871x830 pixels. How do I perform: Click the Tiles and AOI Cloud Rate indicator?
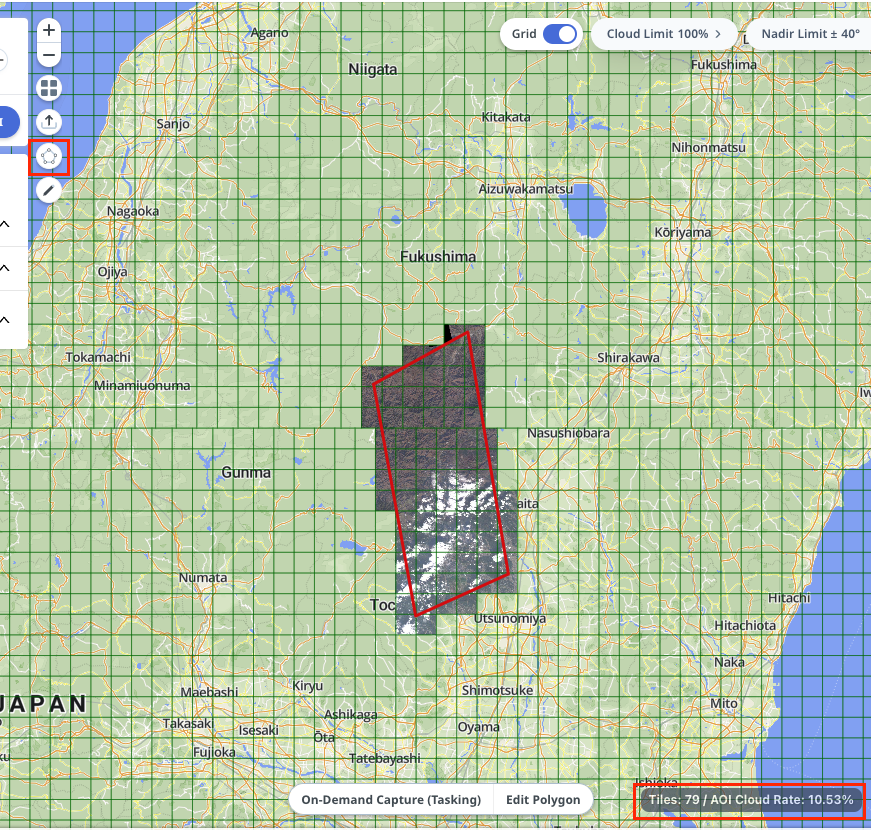coord(750,800)
